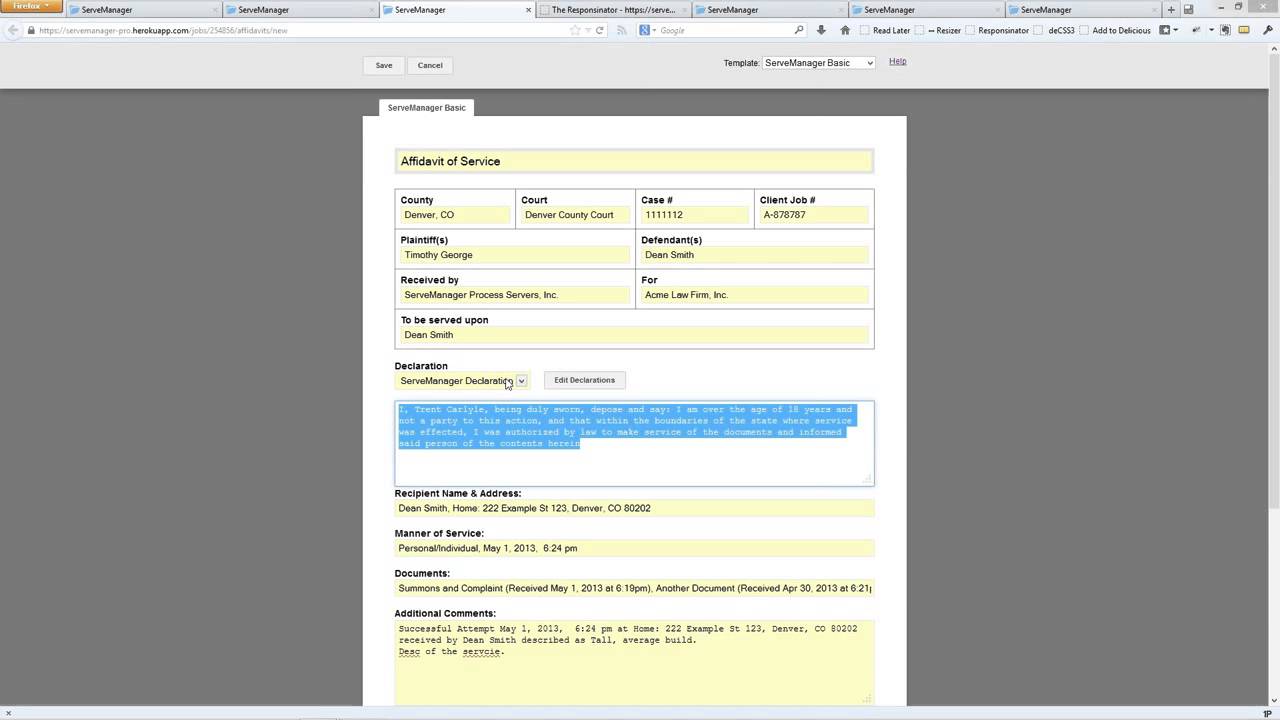Click the deCSS3 bookmark
Image resolution: width=1280 pixels, height=720 pixels.
coord(1054,30)
